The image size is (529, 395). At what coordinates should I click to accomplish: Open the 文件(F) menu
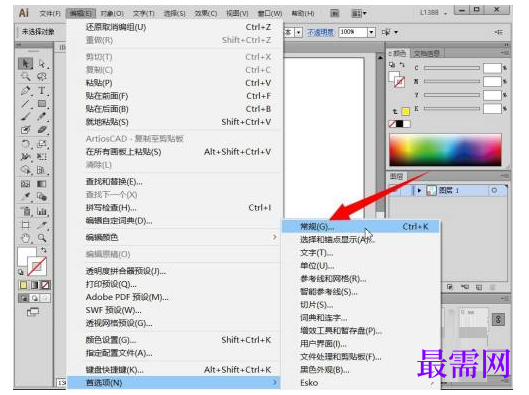[50, 13]
